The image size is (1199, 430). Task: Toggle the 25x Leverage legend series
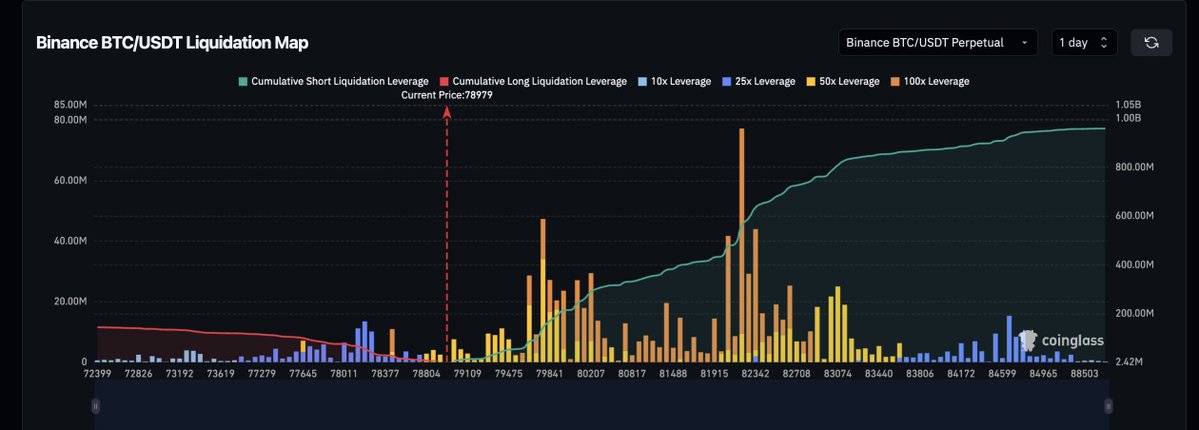click(x=759, y=81)
